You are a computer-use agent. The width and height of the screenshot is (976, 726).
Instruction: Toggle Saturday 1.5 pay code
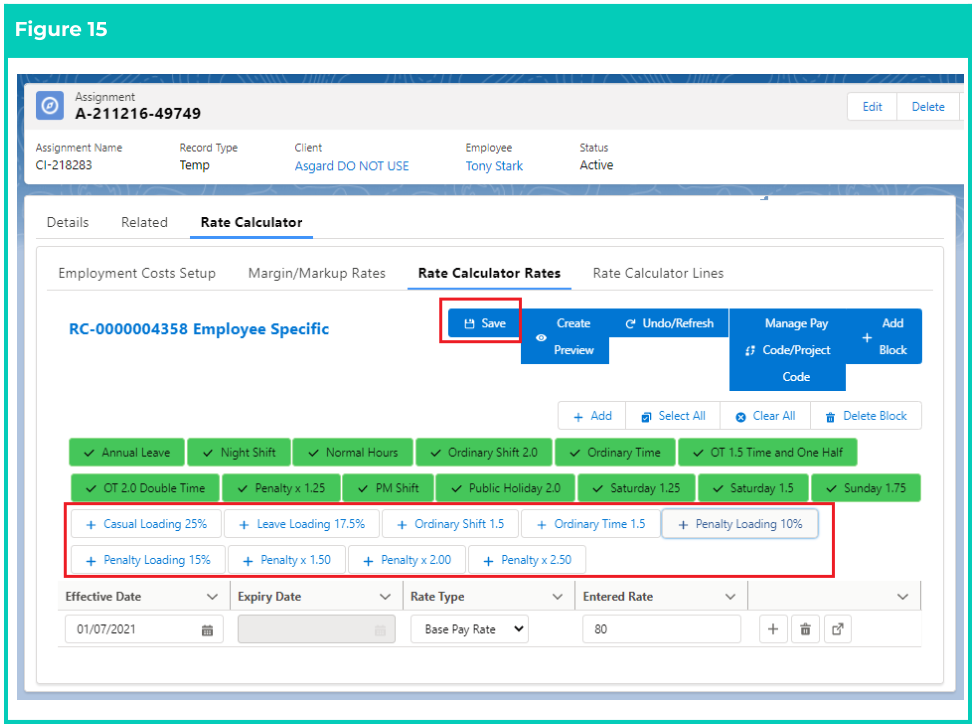coord(753,488)
